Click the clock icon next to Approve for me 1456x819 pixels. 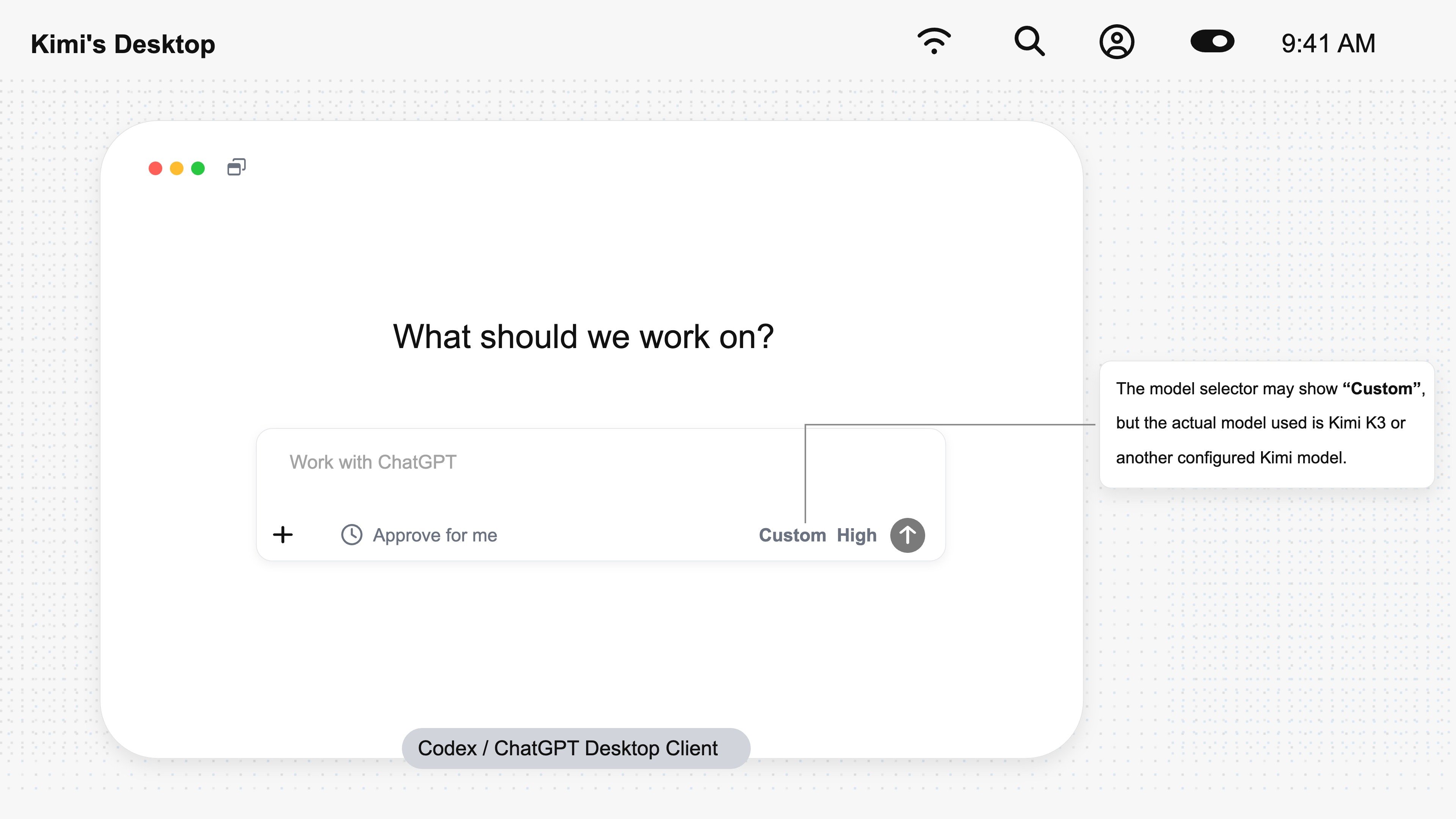(351, 535)
